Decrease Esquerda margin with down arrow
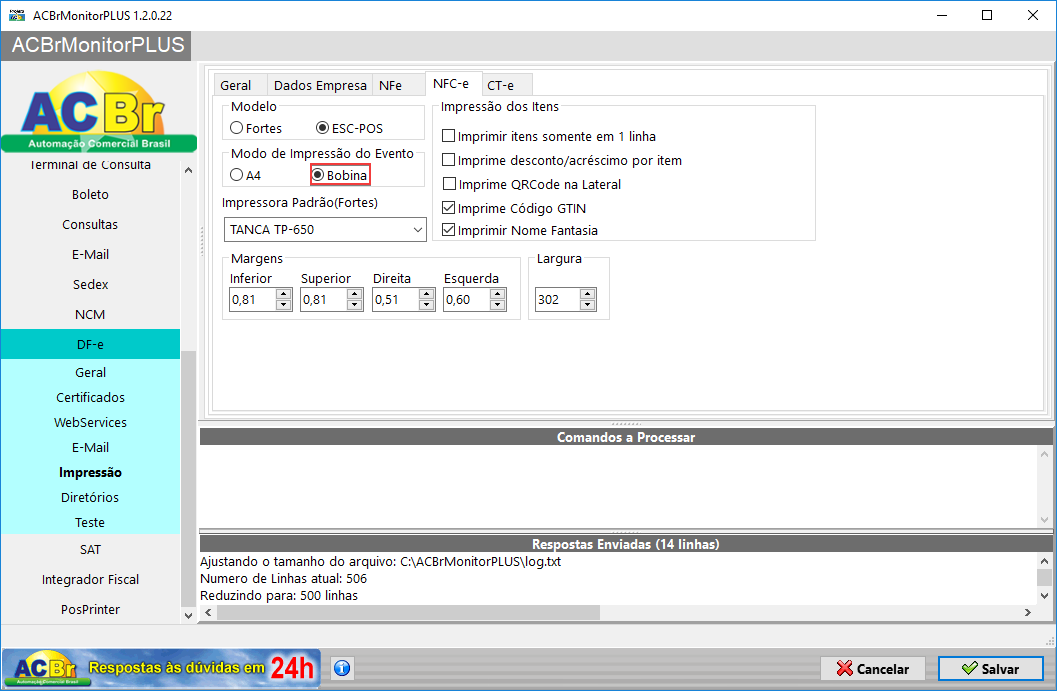The width and height of the screenshot is (1057, 691). coord(497,305)
